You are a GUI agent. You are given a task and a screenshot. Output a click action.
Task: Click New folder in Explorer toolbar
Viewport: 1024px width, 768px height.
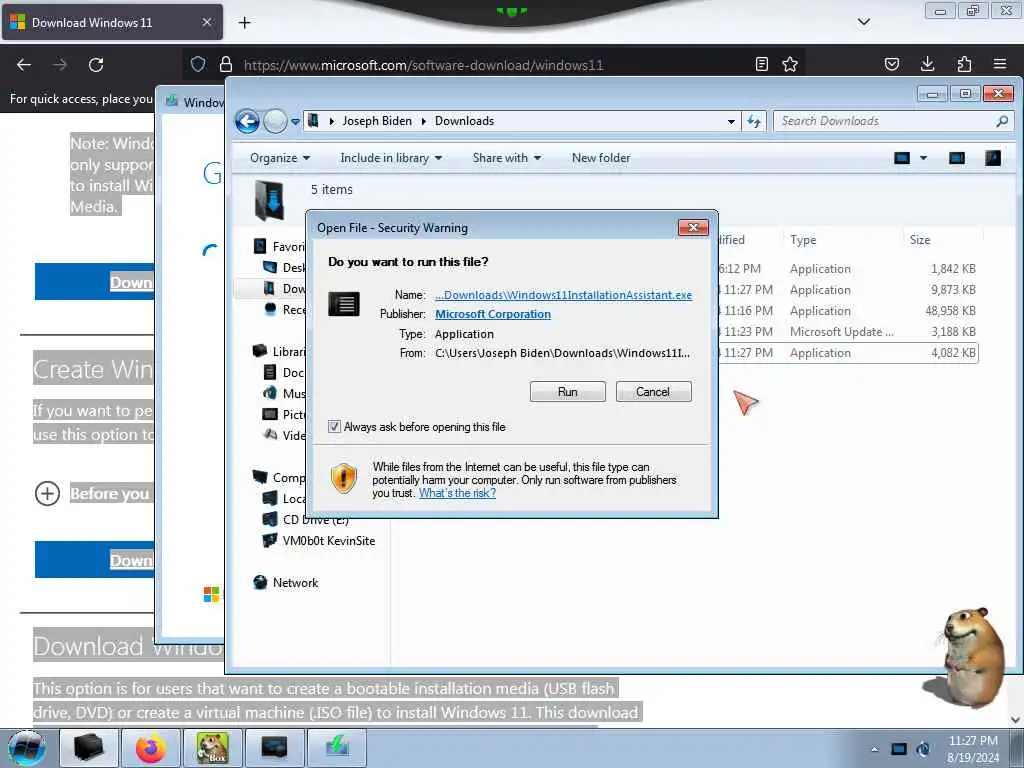pyautogui.click(x=601, y=158)
